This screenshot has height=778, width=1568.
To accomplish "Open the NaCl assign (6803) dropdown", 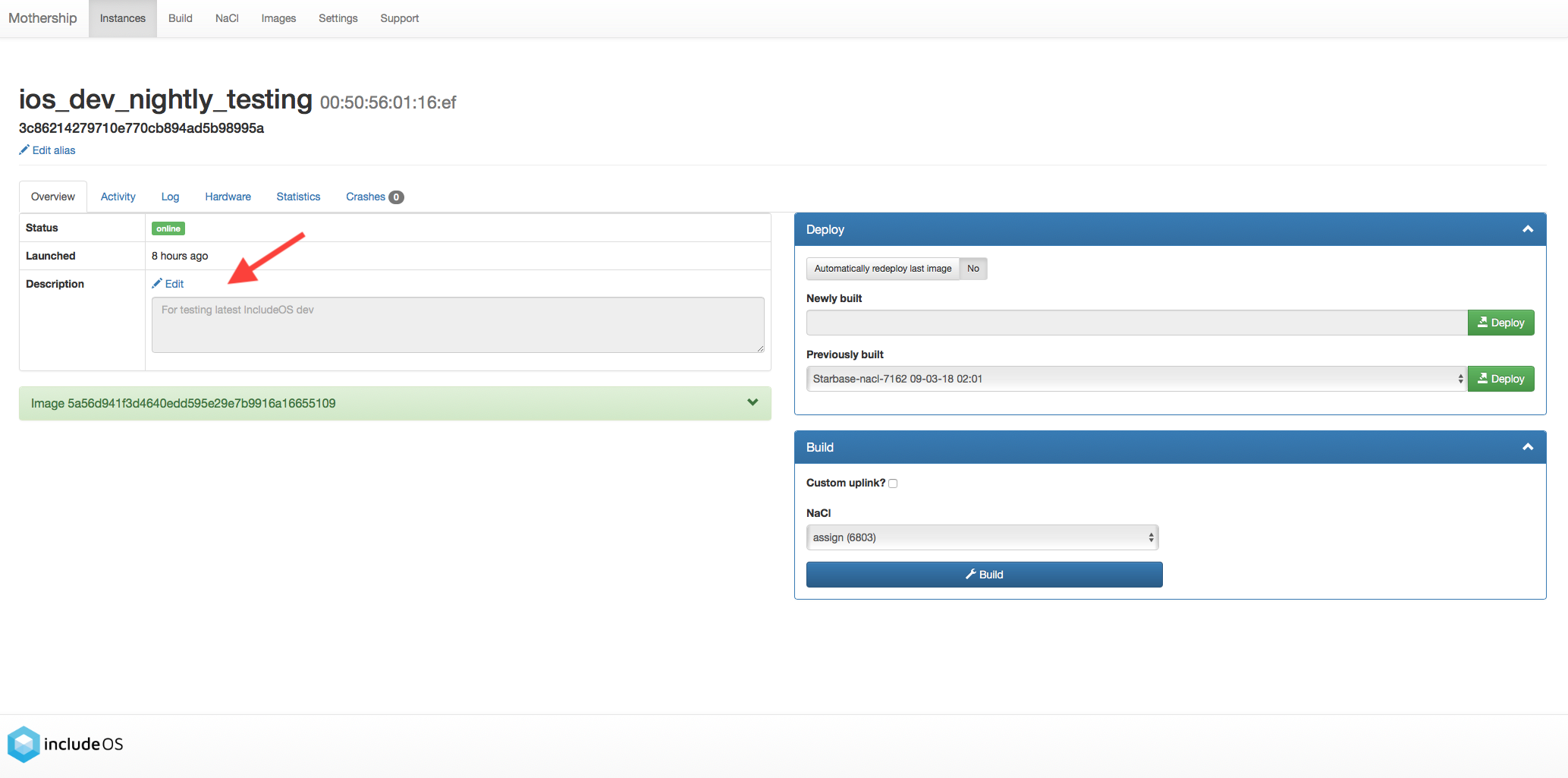I will 982,537.
